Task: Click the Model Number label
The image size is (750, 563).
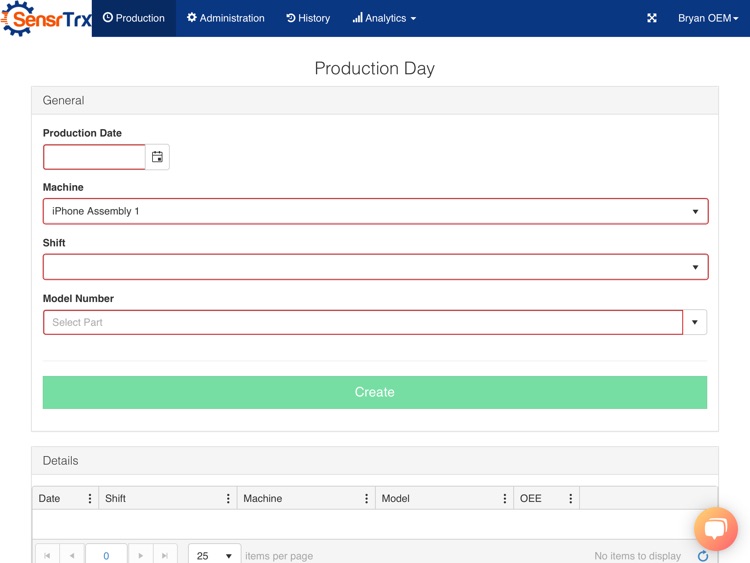Action: 78,298
